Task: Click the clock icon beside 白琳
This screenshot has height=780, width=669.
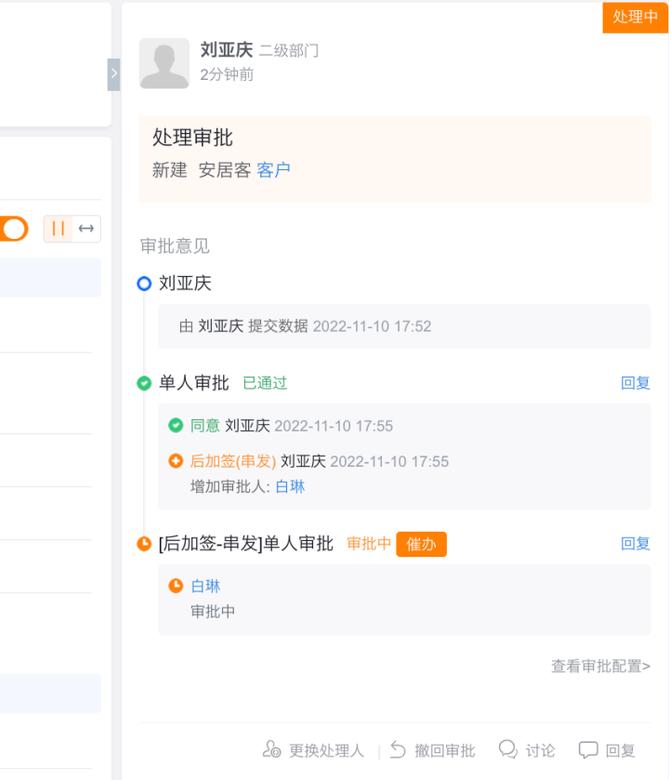Action: point(176,586)
